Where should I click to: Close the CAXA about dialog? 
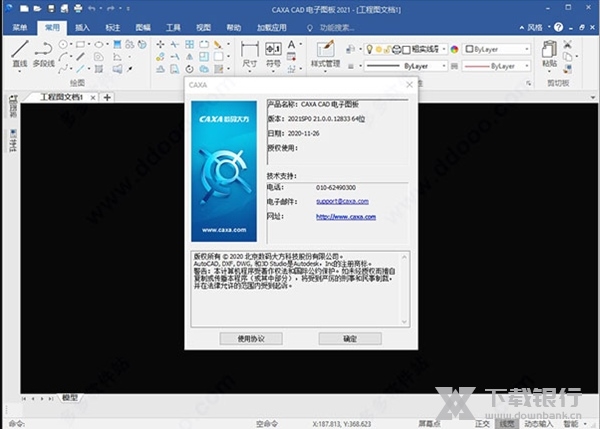pyautogui.click(x=409, y=85)
